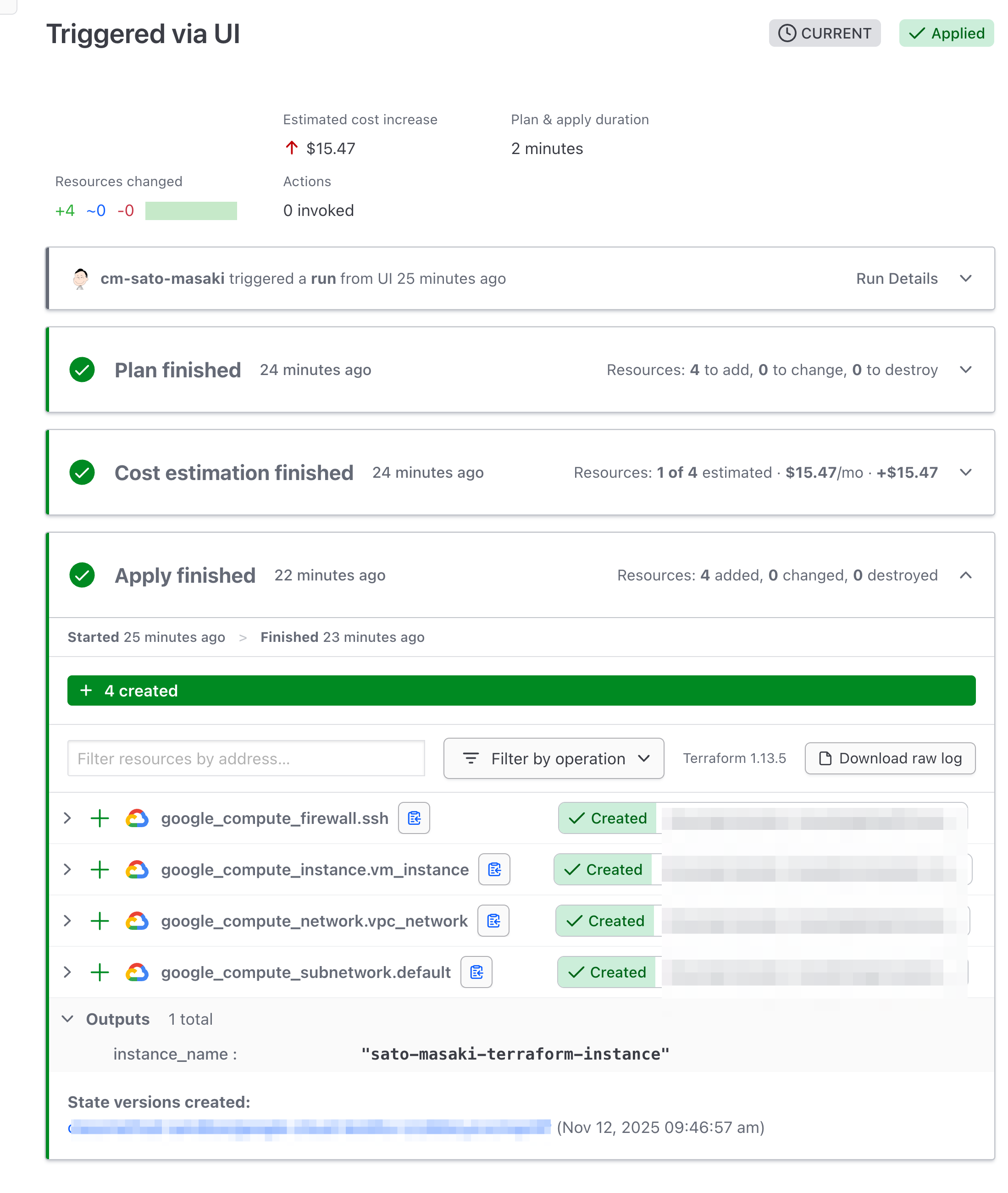Viewport: 1008px width, 1193px height.
Task: Collapse the Outputs section
Action: (x=67, y=1019)
